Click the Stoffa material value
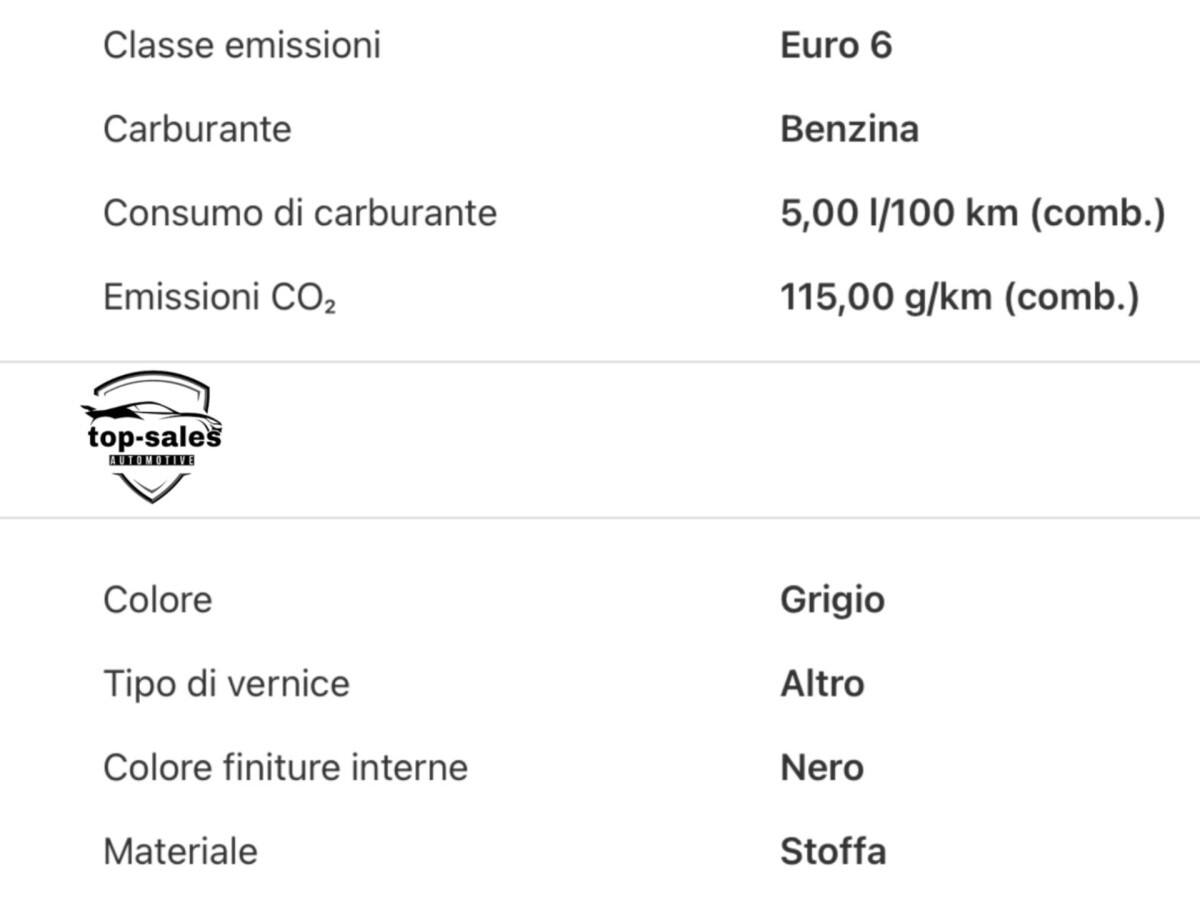 [x=833, y=852]
